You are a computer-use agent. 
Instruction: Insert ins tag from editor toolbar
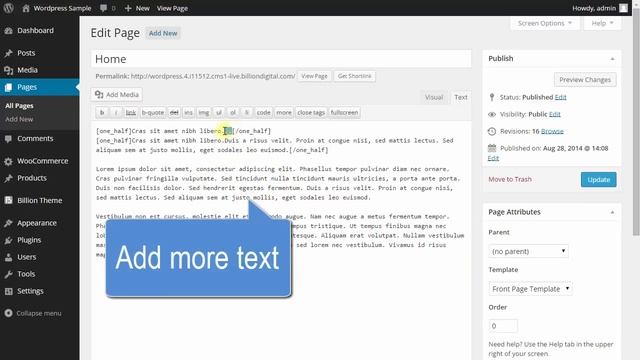[188, 112]
